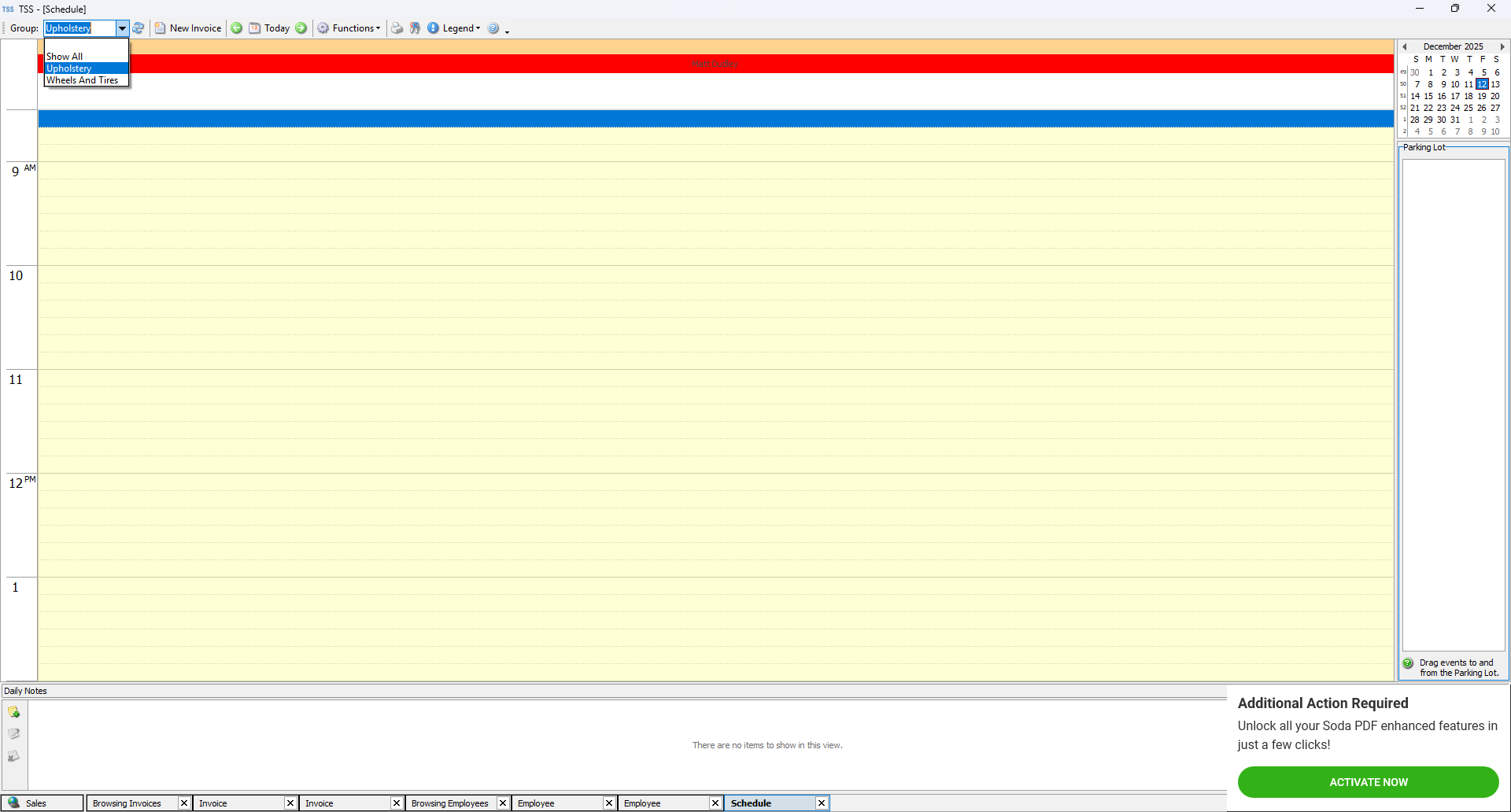Go to previous day with green back arrow

[x=236, y=28]
